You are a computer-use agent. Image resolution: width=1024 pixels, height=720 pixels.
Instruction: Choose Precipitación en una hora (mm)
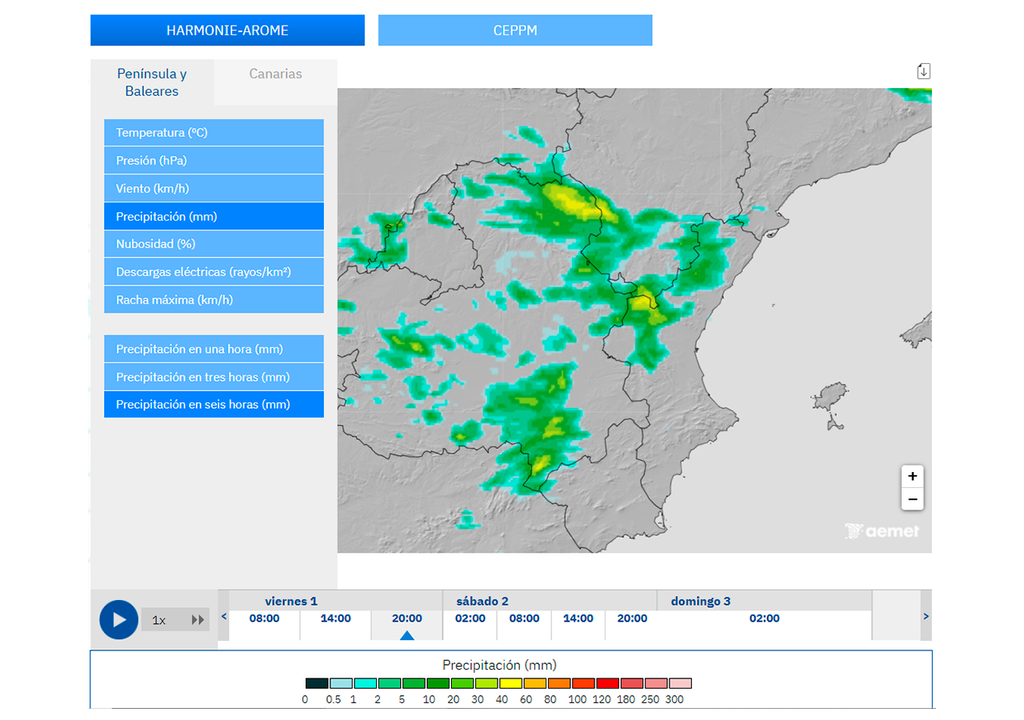[214, 349]
